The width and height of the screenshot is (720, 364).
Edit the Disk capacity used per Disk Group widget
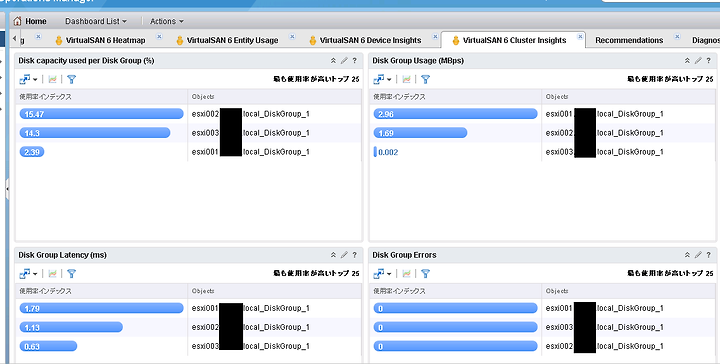tap(344, 61)
